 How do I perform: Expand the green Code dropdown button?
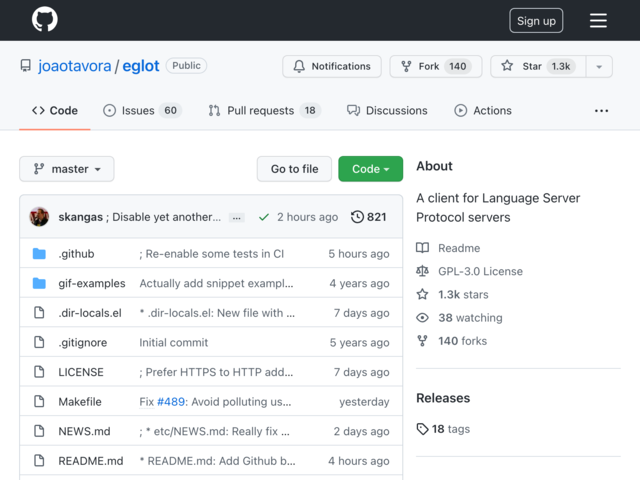[371, 169]
